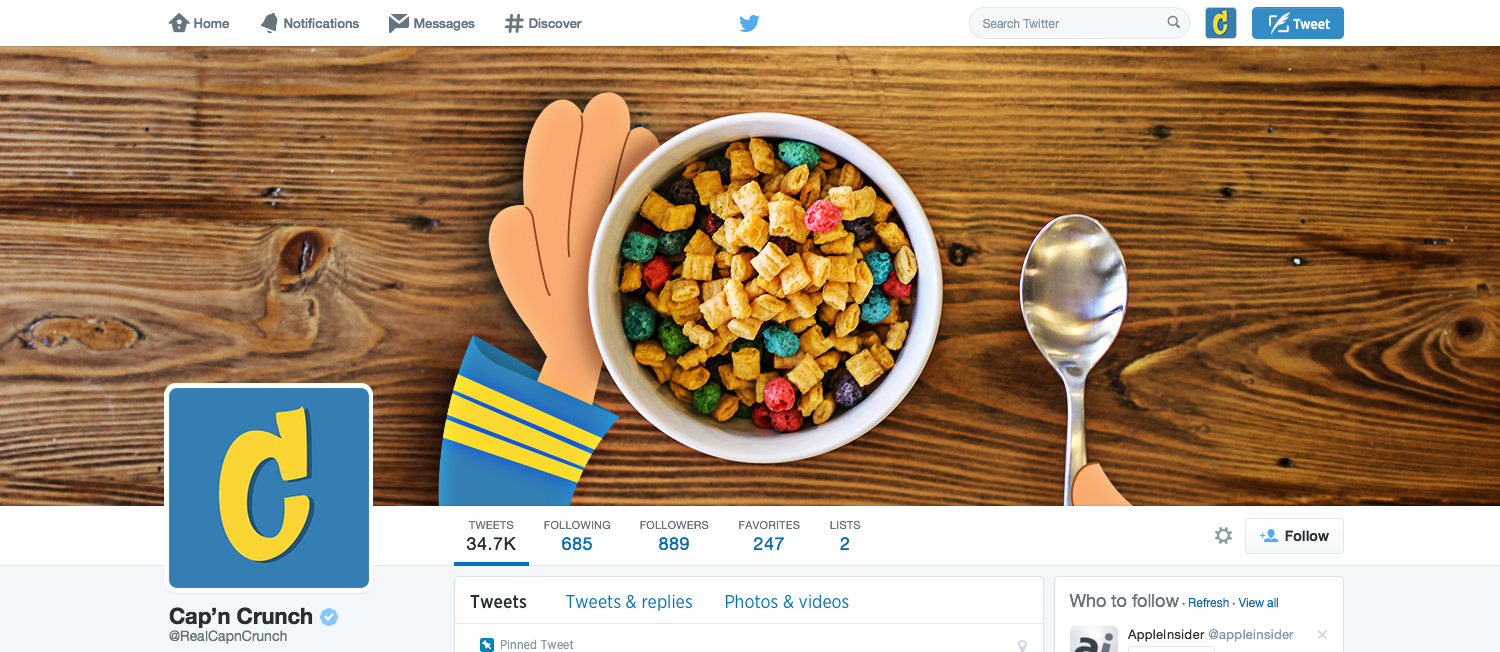
Task: Switch to the Photos & videos tab
Action: (x=787, y=602)
